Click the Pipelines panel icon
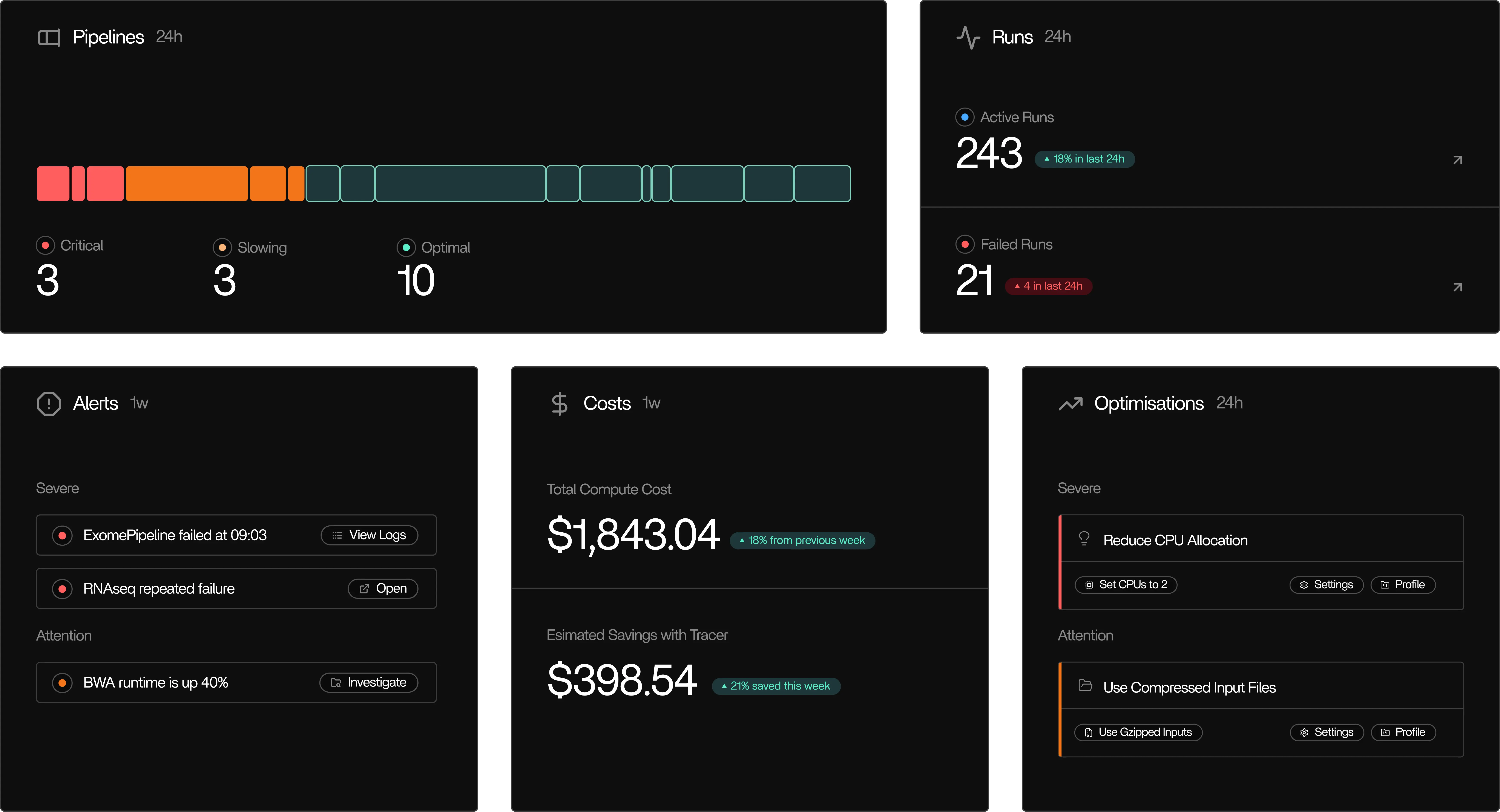The width and height of the screenshot is (1500, 812). pyautogui.click(x=49, y=38)
